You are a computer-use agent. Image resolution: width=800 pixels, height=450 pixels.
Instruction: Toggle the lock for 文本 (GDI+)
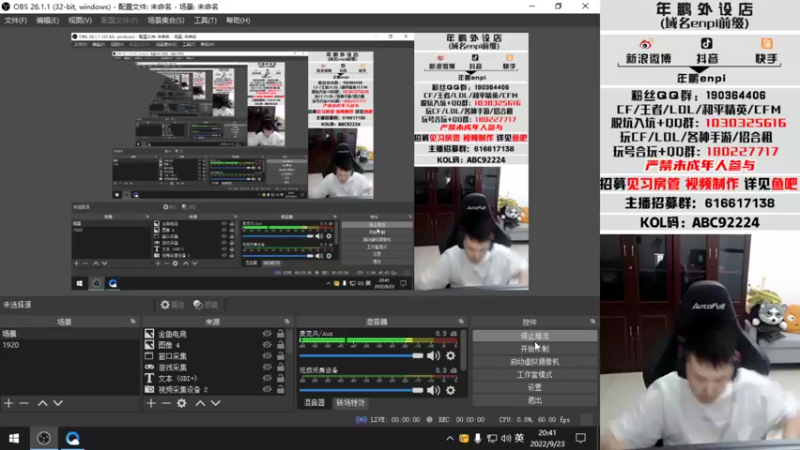pos(281,378)
